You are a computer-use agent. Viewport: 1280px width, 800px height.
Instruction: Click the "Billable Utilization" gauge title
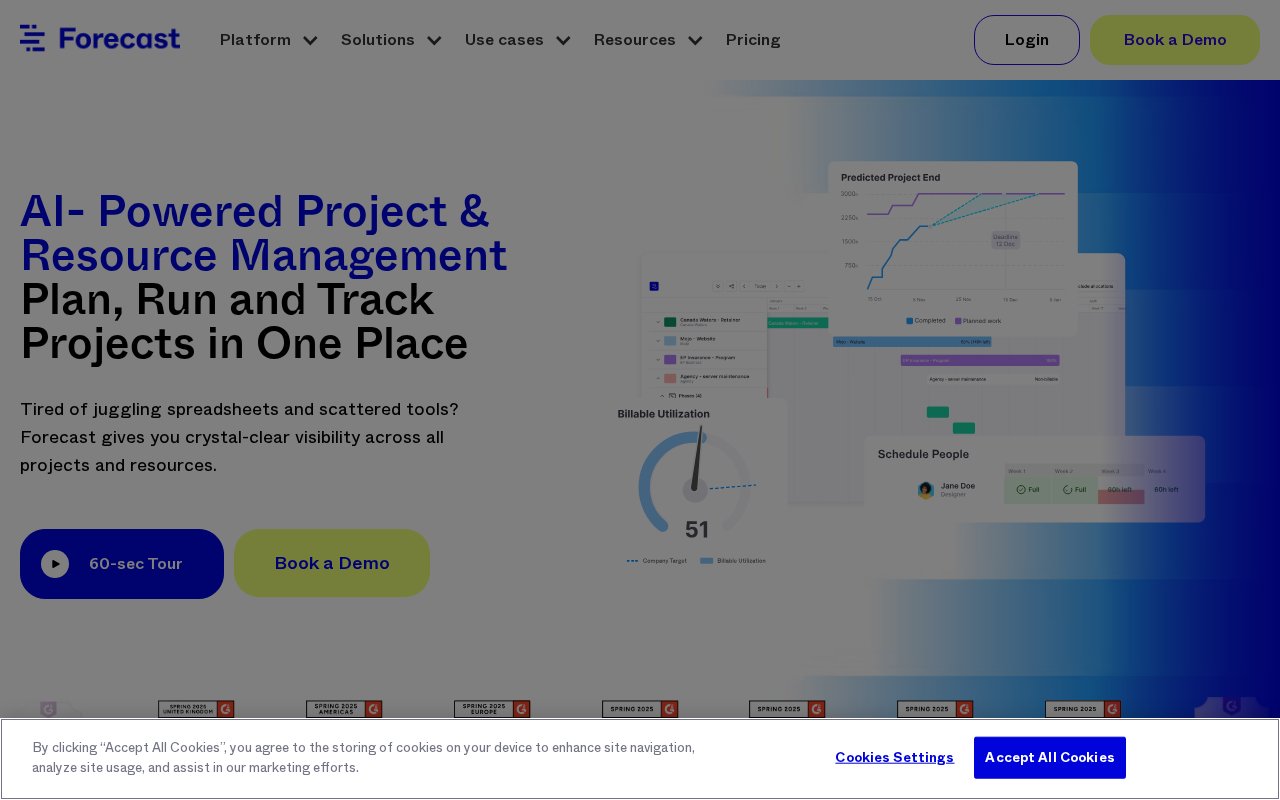(x=663, y=414)
